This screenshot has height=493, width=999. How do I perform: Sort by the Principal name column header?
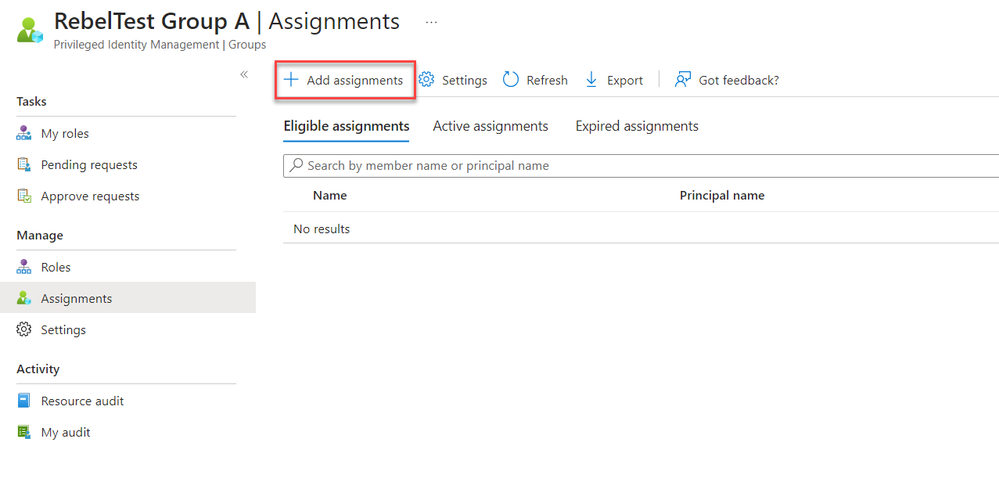[721, 196]
